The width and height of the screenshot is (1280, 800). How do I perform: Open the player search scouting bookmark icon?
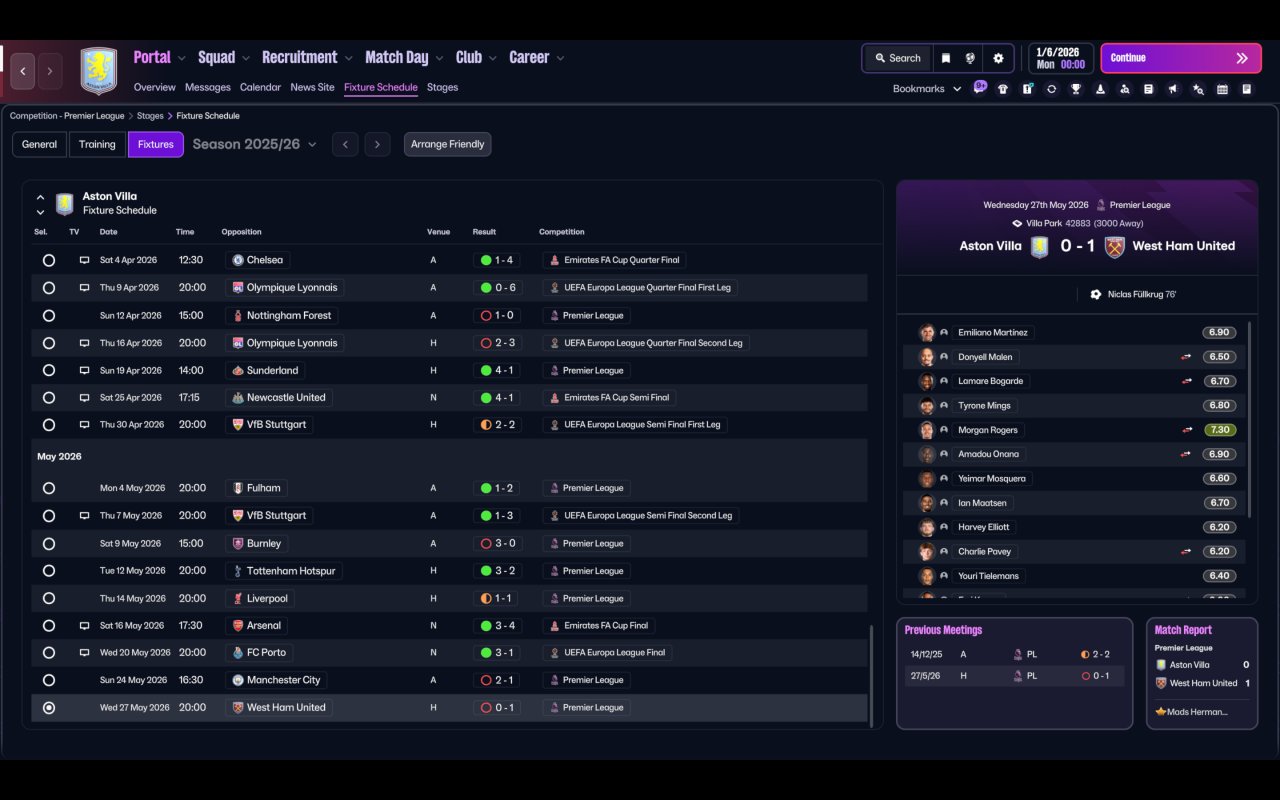[1124, 89]
